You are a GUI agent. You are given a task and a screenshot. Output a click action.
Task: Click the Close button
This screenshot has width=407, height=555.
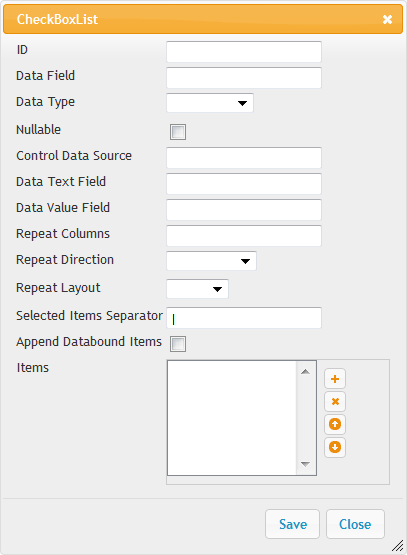[355, 524]
